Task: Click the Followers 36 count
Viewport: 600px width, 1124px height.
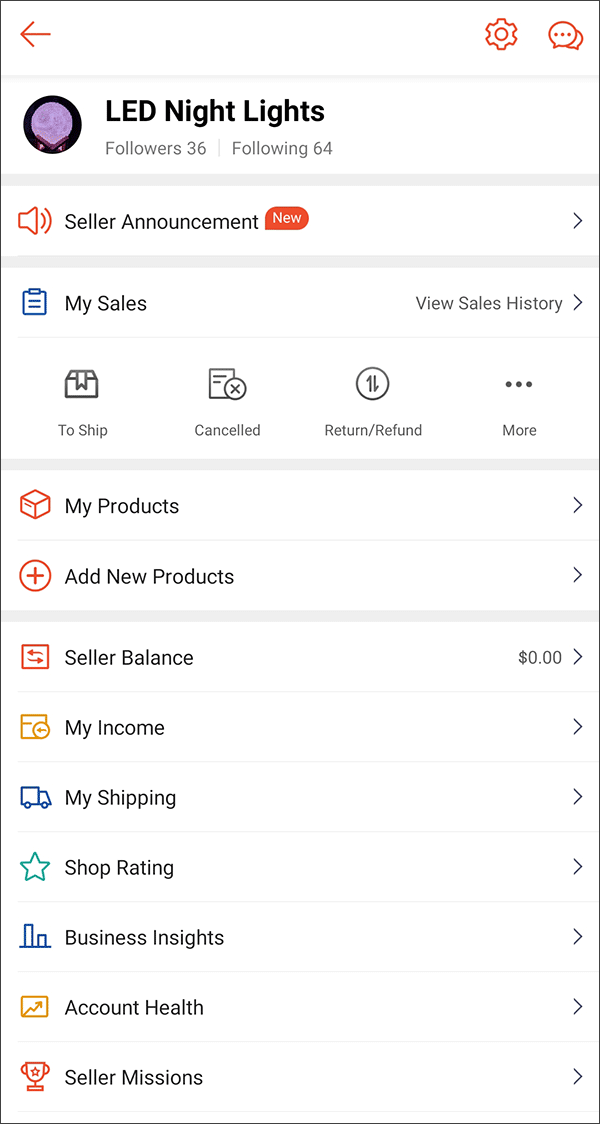Action: 155,148
